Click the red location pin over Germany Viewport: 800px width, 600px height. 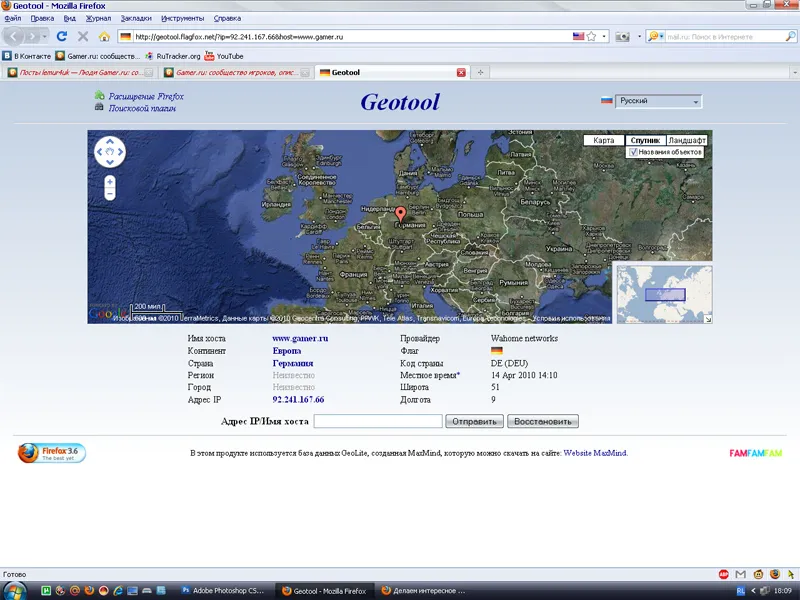pyautogui.click(x=401, y=213)
